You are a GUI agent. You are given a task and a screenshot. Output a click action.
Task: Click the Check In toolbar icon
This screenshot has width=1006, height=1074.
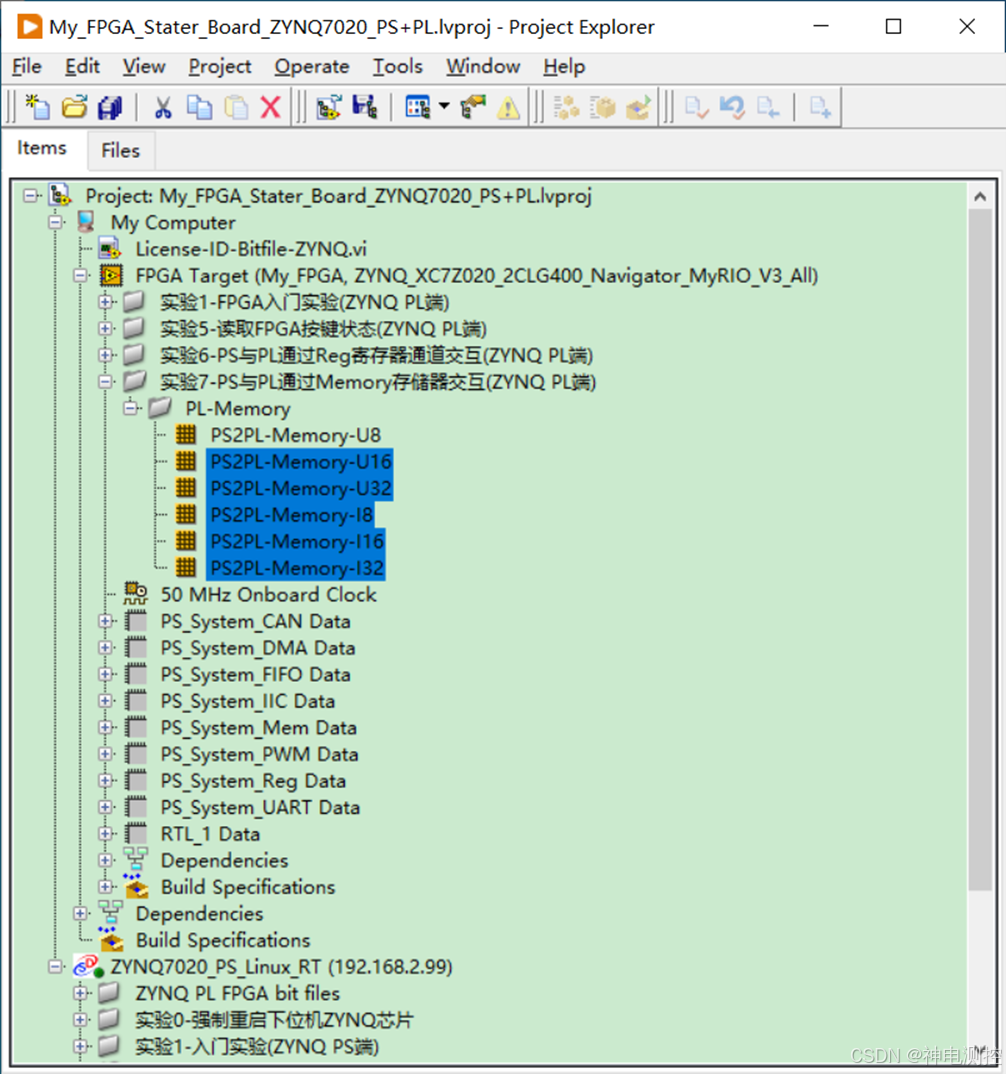coord(696,108)
